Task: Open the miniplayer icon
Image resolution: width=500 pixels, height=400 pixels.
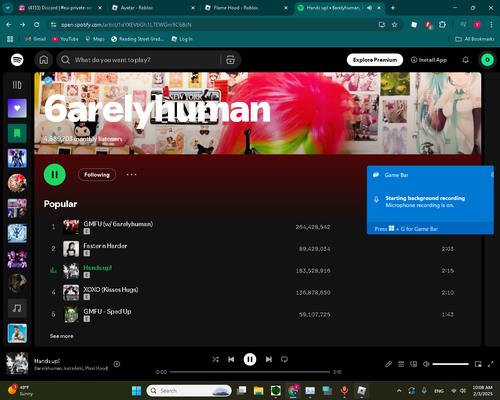Action: click(x=478, y=364)
